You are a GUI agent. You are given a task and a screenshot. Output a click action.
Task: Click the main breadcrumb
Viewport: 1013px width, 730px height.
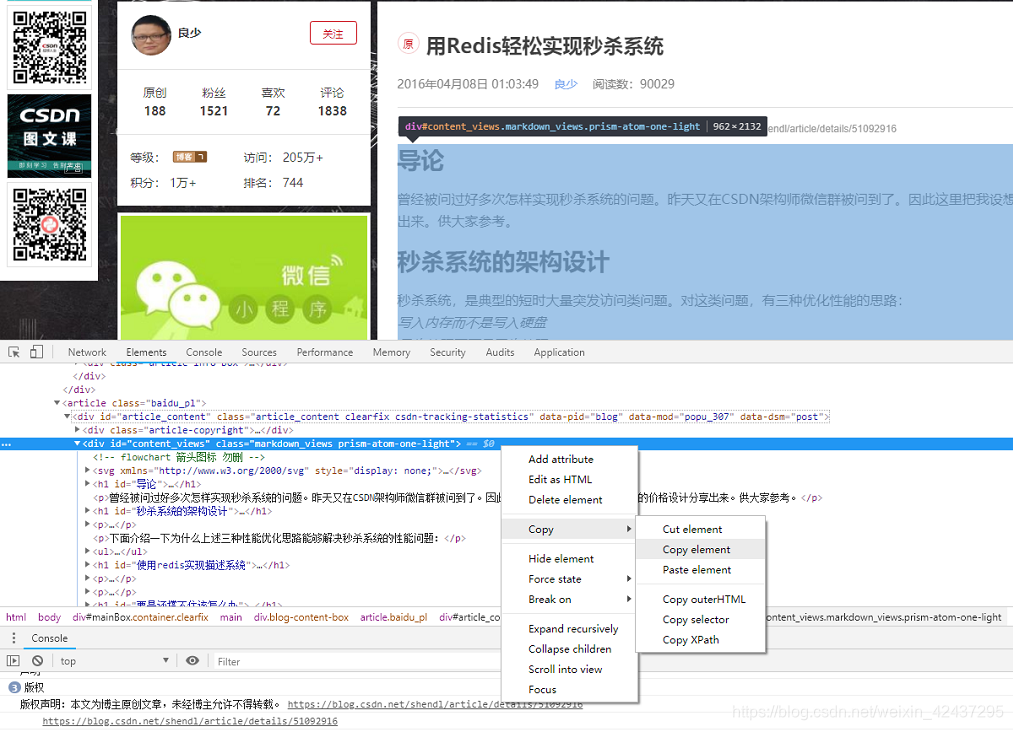tap(231, 618)
